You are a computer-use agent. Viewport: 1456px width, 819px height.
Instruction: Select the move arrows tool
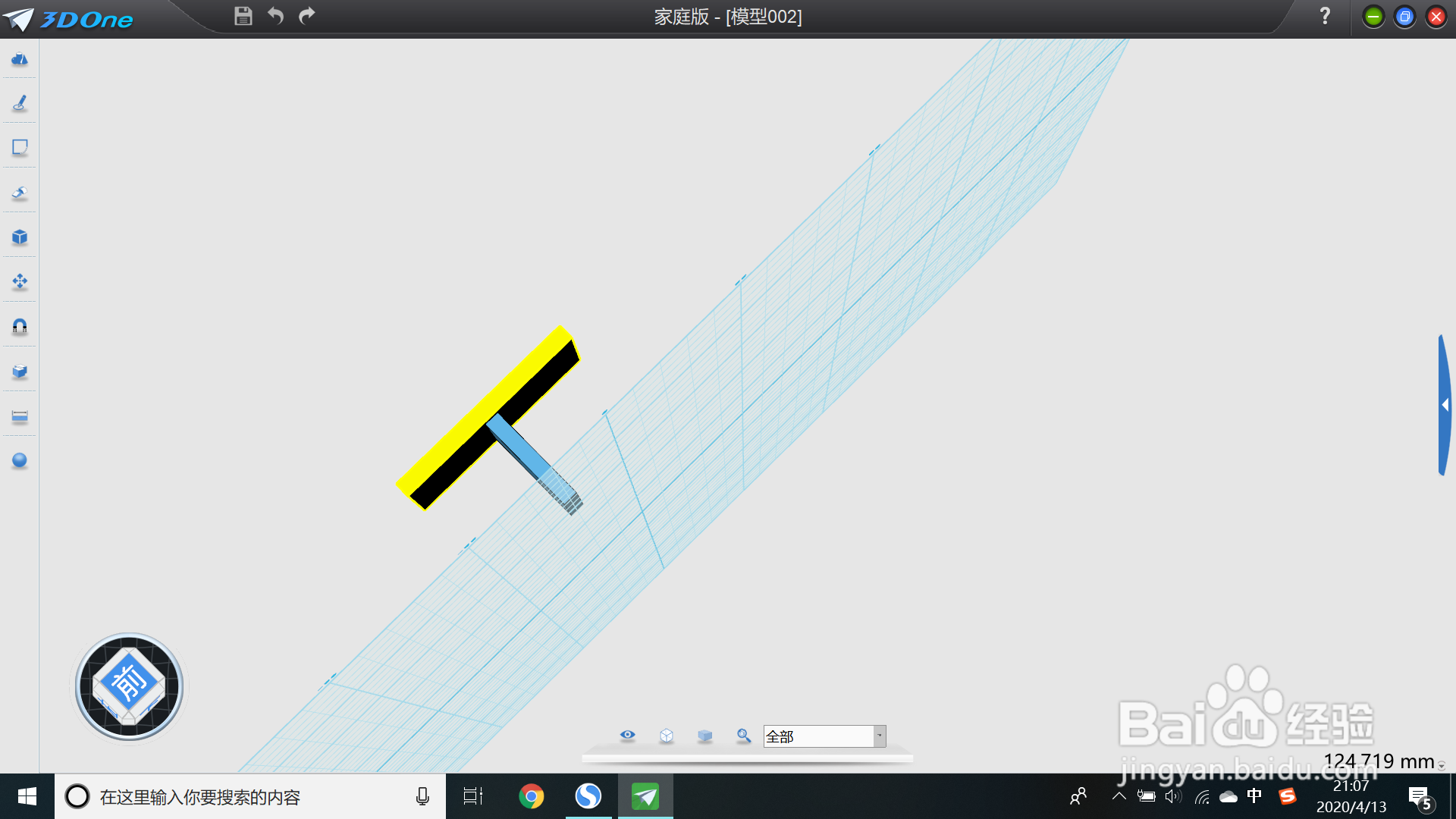point(20,282)
